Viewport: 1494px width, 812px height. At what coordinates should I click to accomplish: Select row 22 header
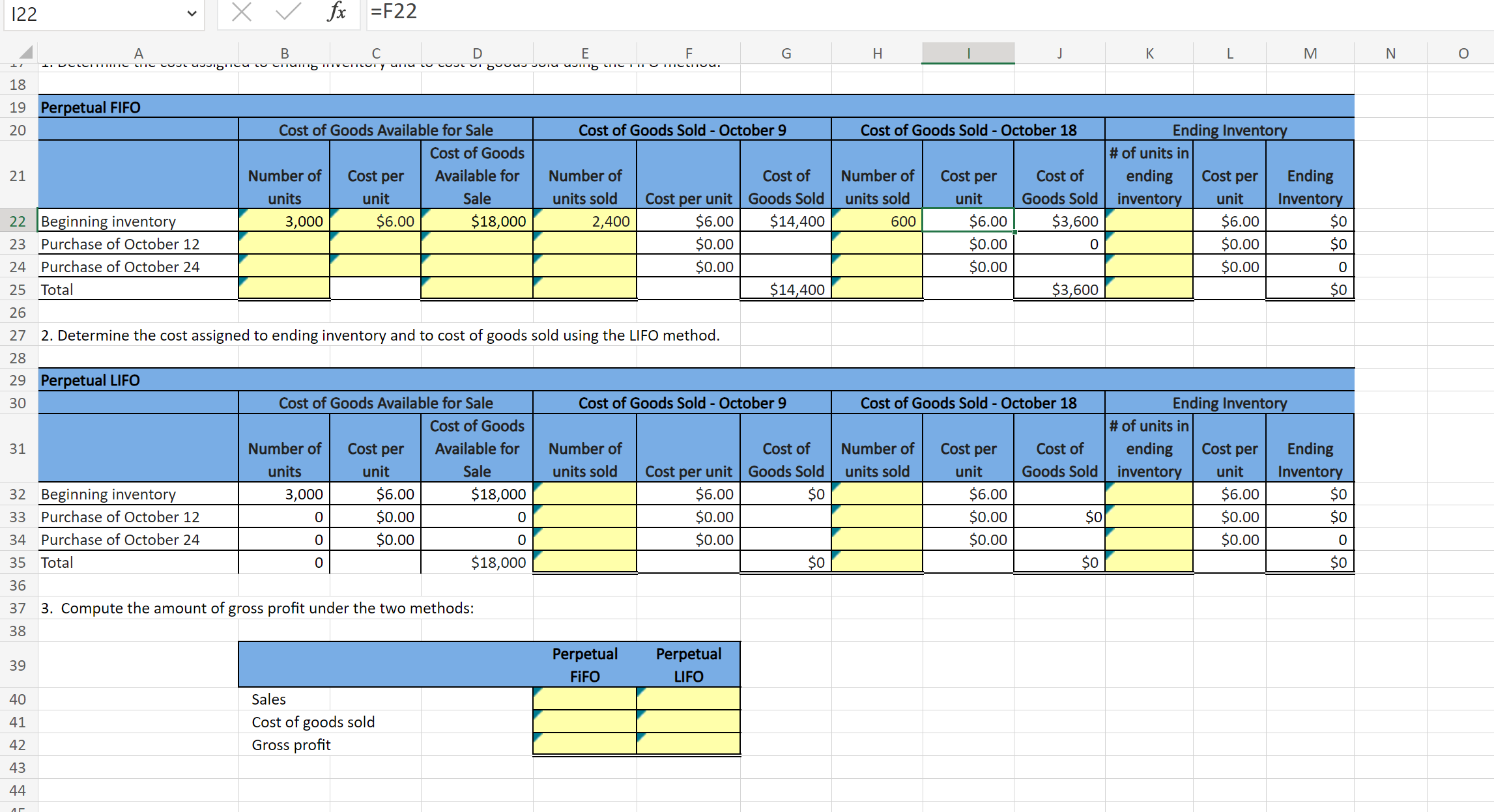pos(18,221)
